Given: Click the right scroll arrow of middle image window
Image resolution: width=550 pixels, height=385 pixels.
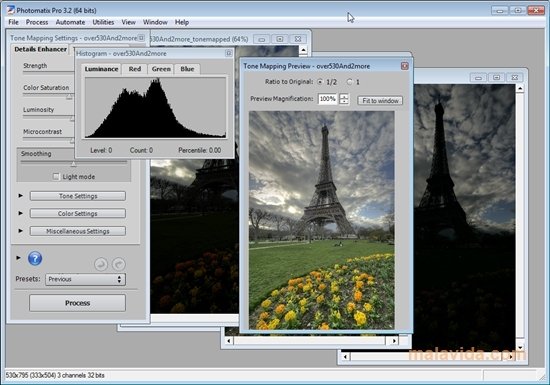Looking at the screenshot, I should [394, 340].
